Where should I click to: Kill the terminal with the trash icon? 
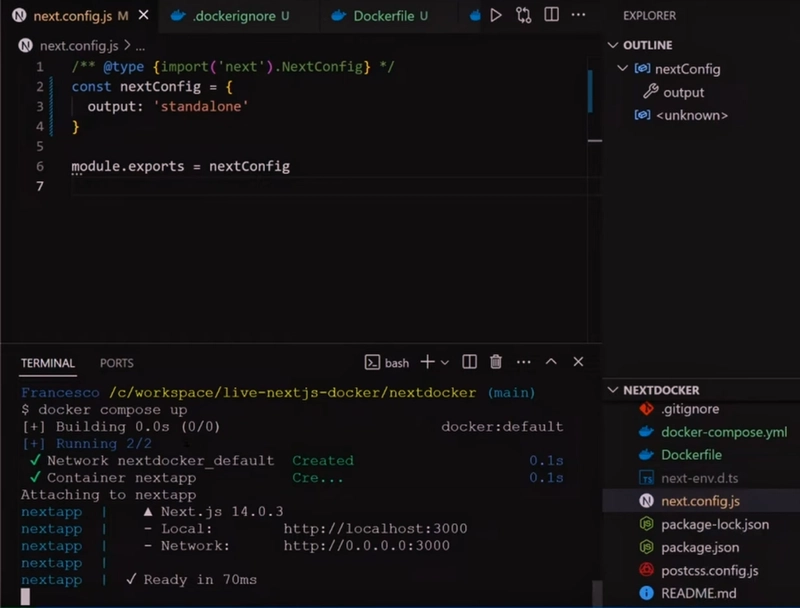(x=496, y=362)
